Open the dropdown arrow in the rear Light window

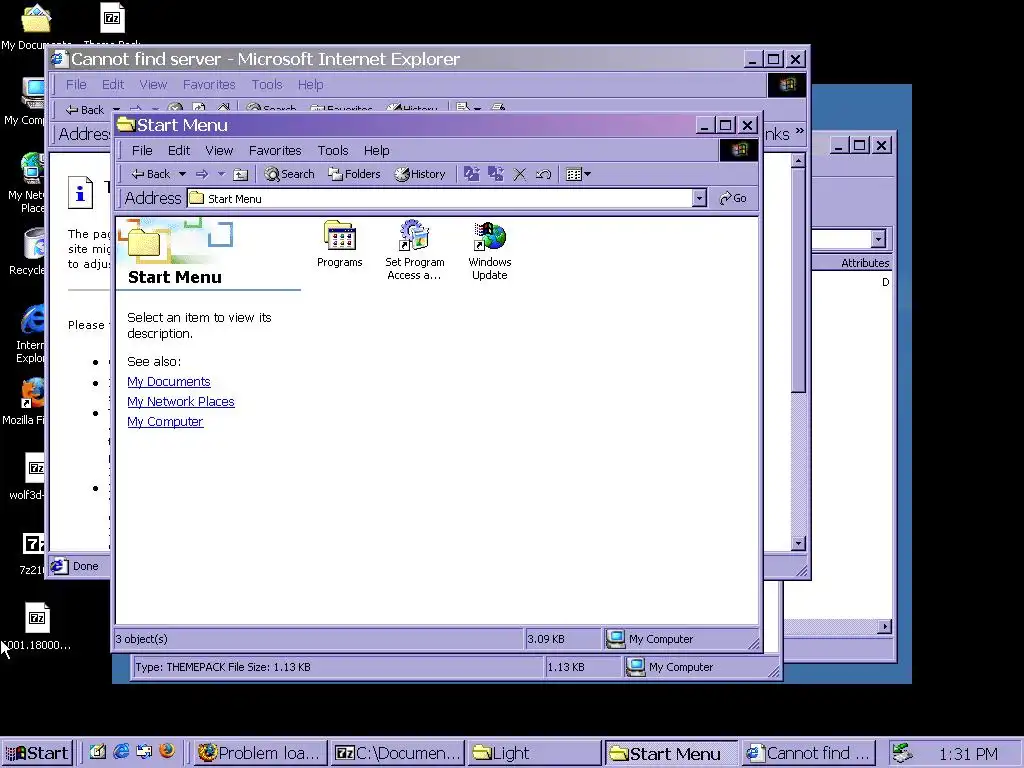pyautogui.click(x=878, y=239)
